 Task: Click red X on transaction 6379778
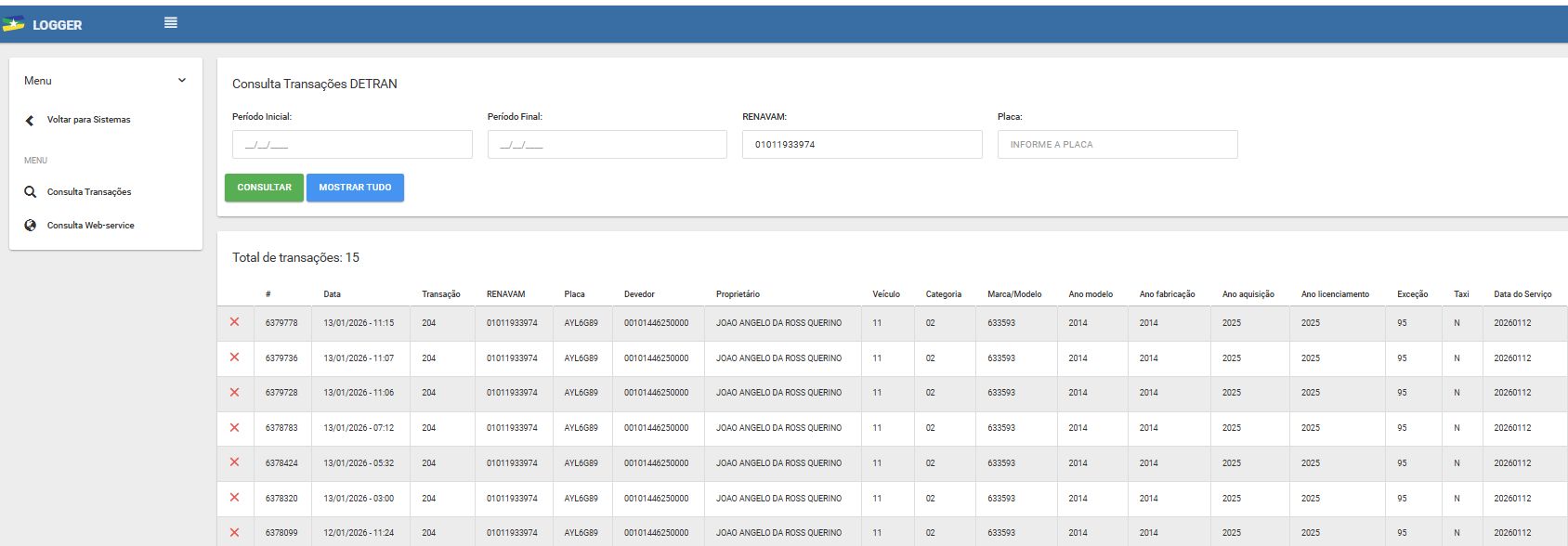tap(235, 322)
